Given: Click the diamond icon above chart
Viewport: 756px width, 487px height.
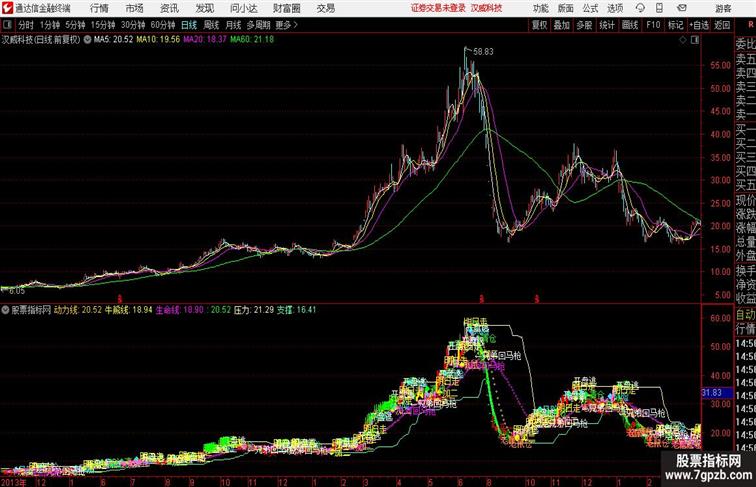Looking at the screenshot, I should tap(683, 40).
